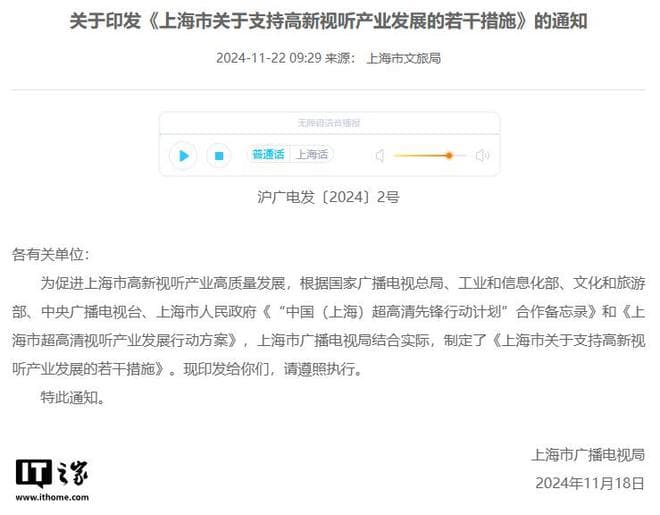The height and width of the screenshot is (515, 660).
Task: Stop the audio reading with the square button
Action: coord(218,156)
